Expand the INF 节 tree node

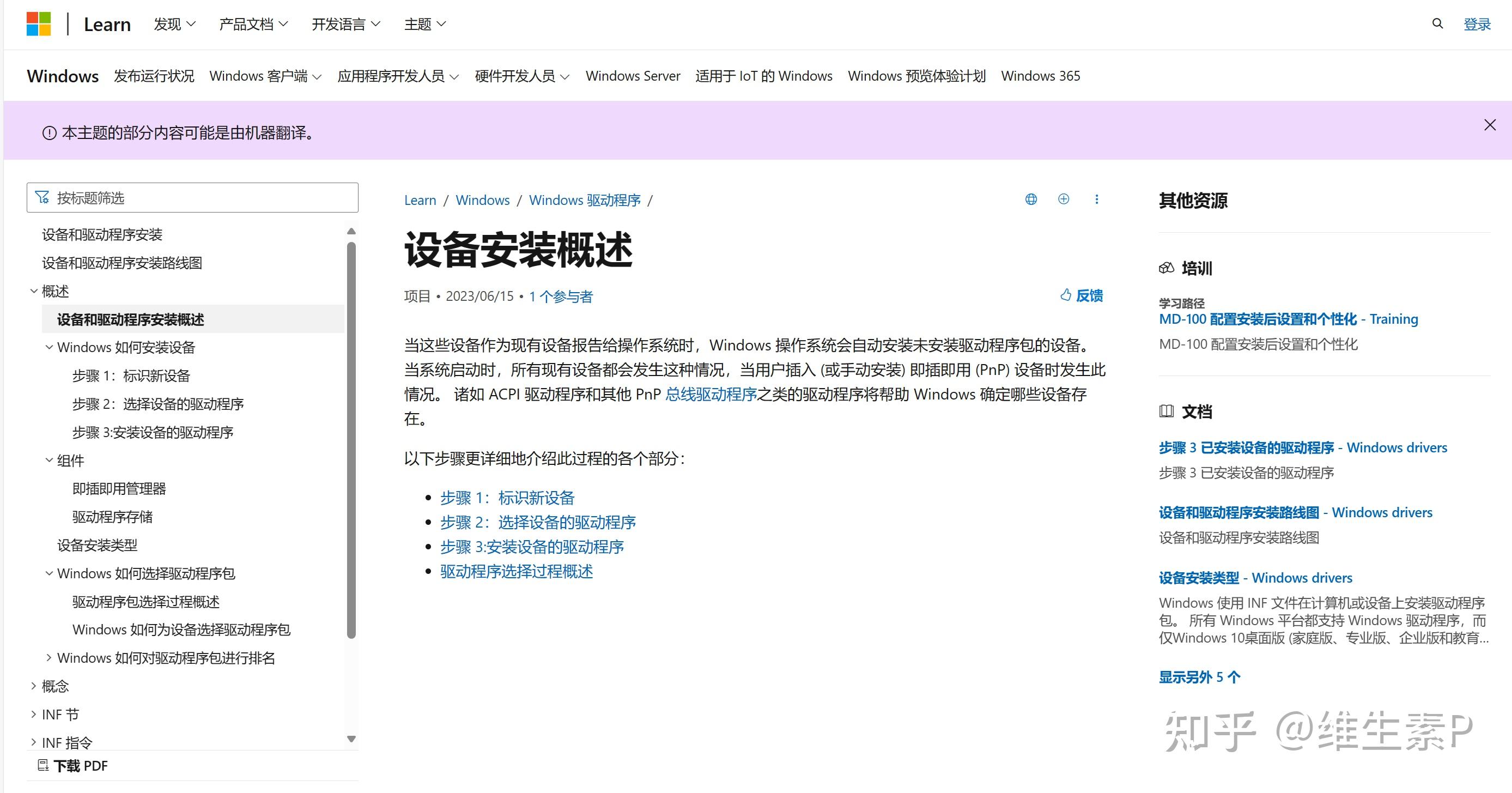point(33,715)
